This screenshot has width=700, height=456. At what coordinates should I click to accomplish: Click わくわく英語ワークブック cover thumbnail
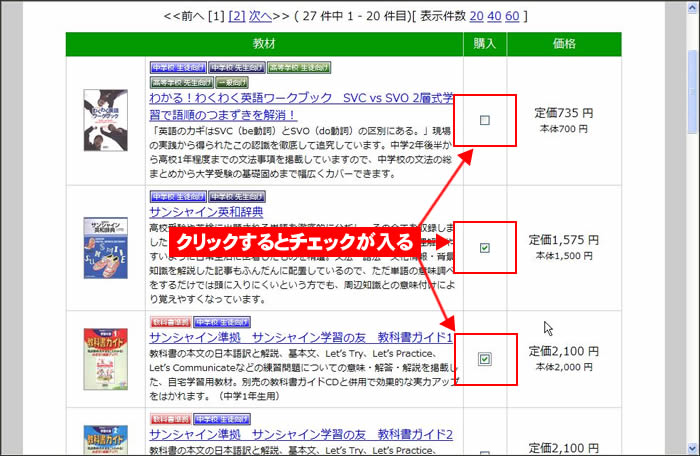106,120
